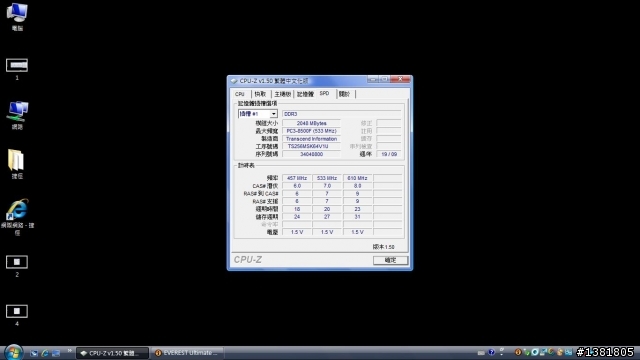Close the CPU-Z window
640x360 pixels.
tap(400, 79)
